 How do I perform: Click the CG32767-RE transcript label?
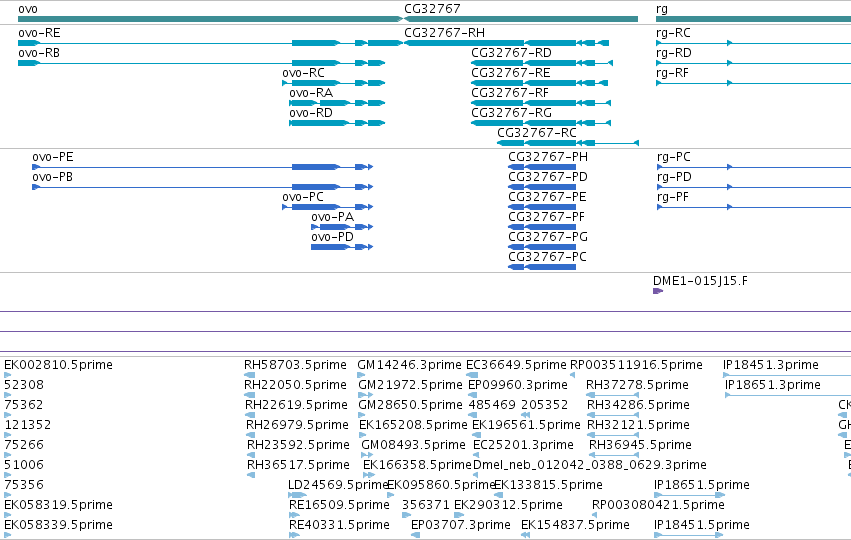511,73
